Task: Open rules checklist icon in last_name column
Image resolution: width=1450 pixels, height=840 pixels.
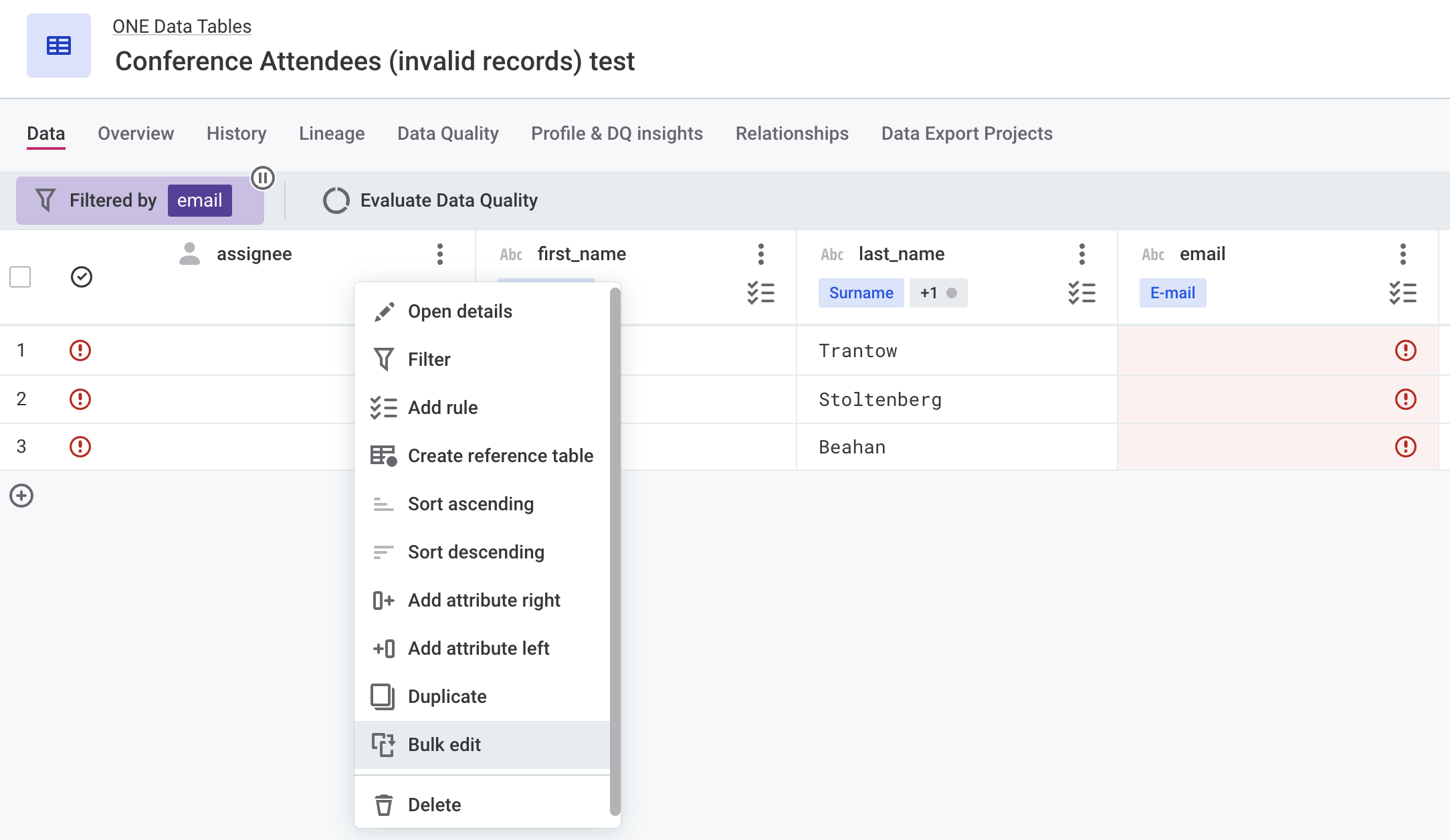Action: tap(1081, 293)
